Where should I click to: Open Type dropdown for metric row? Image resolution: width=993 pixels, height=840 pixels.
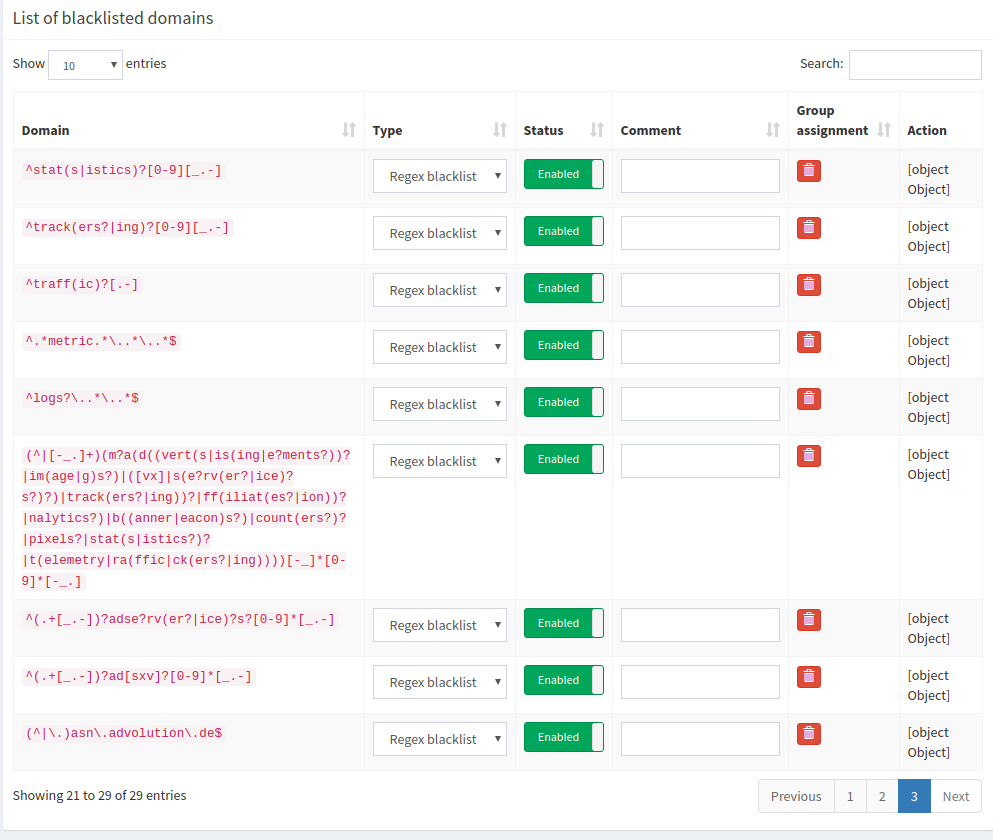pos(440,347)
